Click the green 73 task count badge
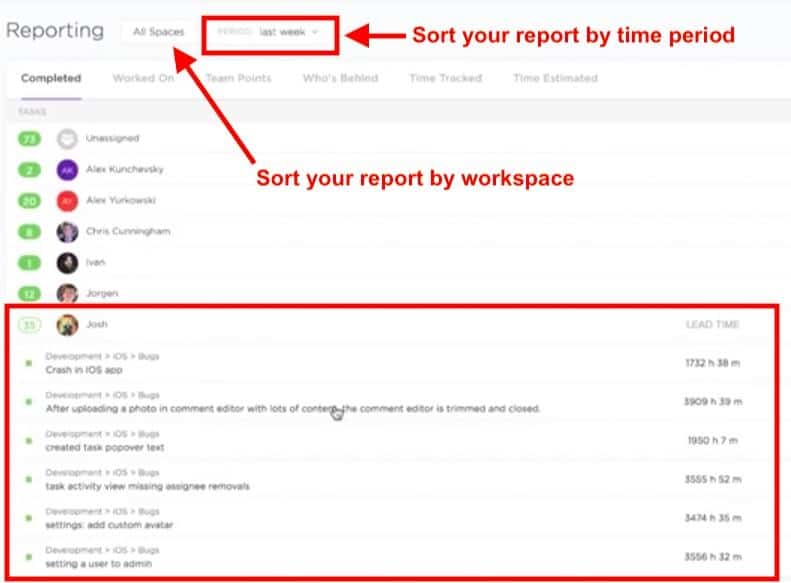The image size is (791, 583). coord(30,139)
